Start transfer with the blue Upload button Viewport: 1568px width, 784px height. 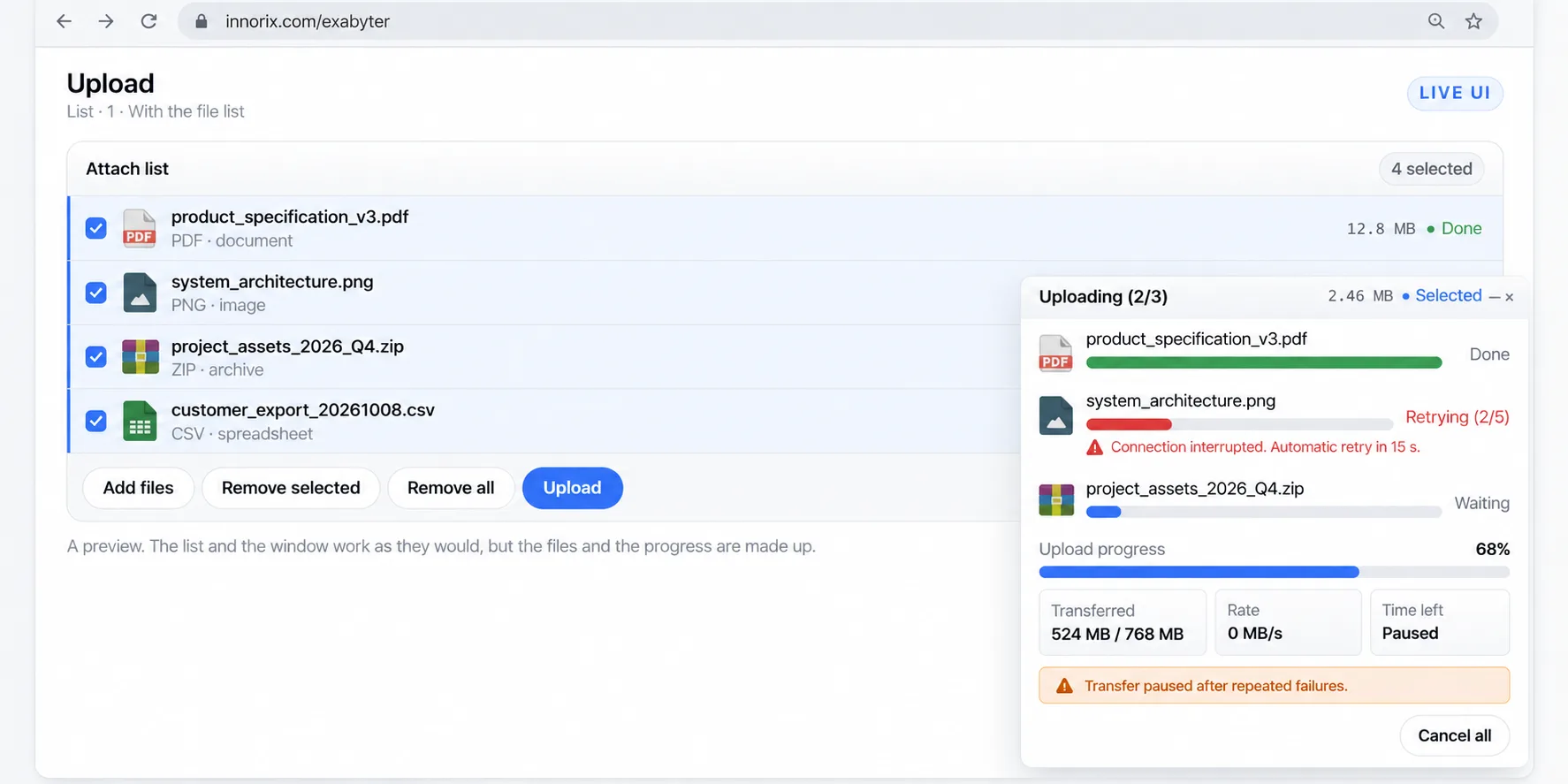572,488
